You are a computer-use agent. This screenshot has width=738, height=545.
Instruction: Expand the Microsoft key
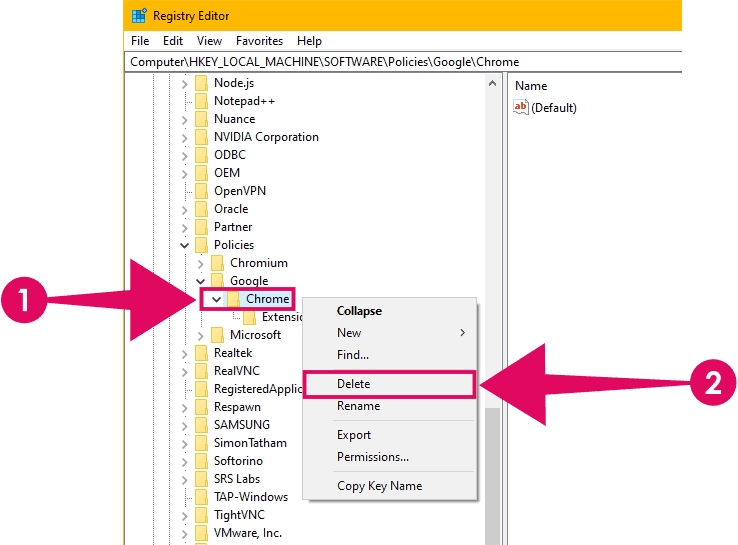pyautogui.click(x=201, y=336)
